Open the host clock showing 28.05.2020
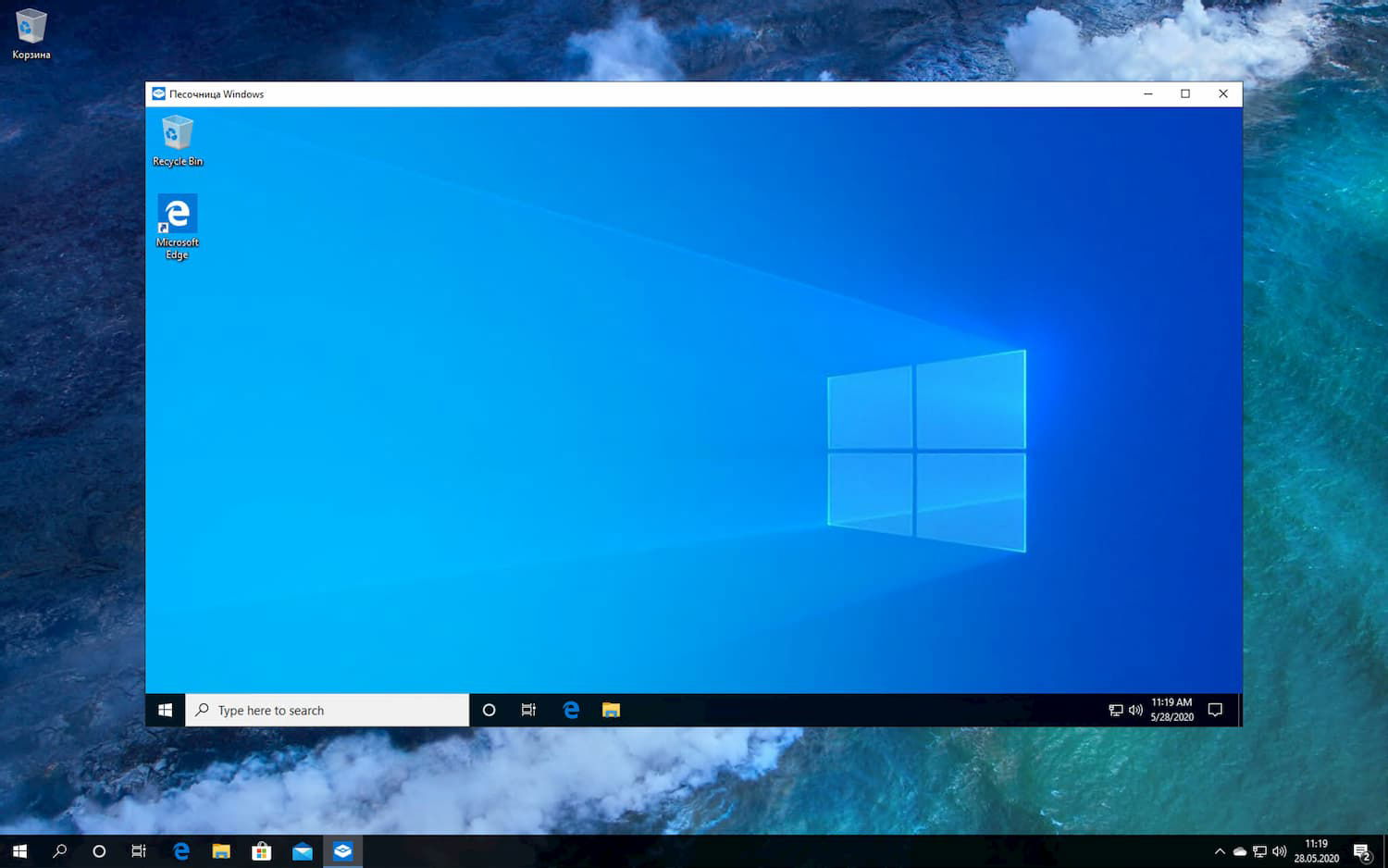Viewport: 1388px width, 868px height. pos(1315,850)
